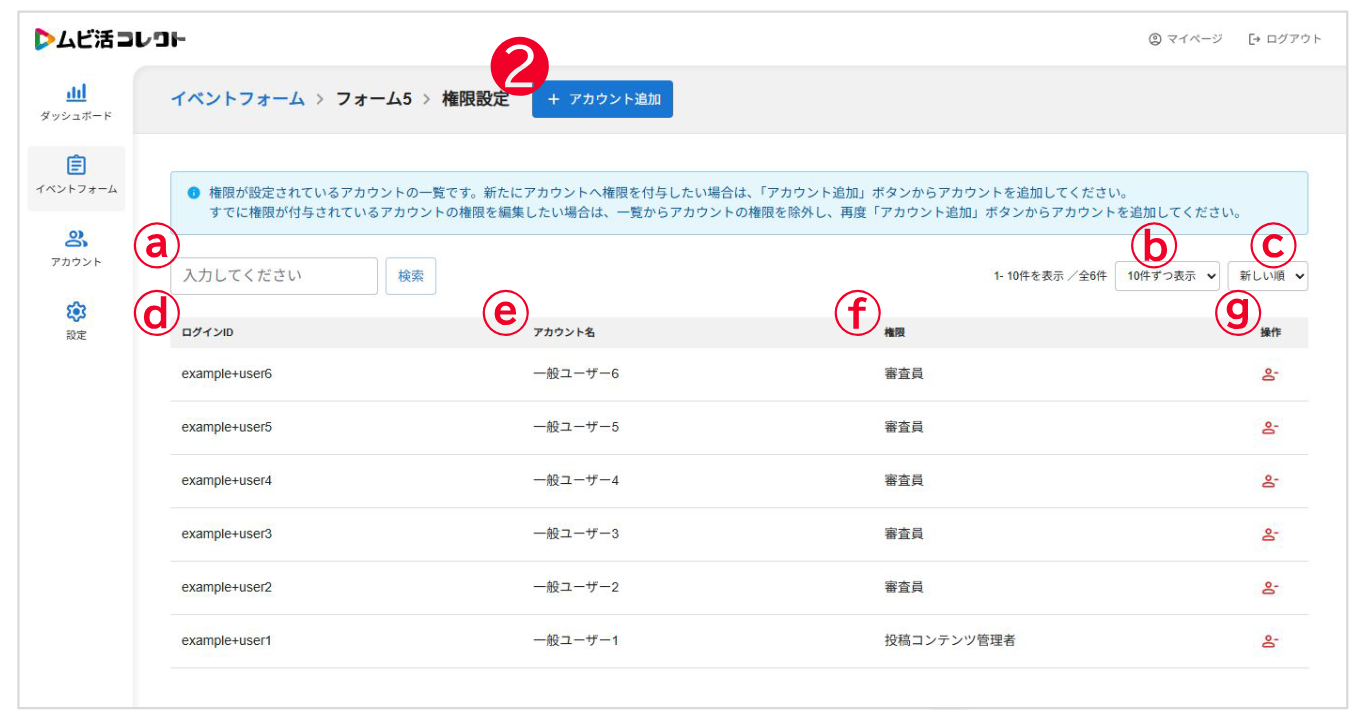Click account name 一般ユーザー4
The image size is (1365, 710).
click(576, 481)
